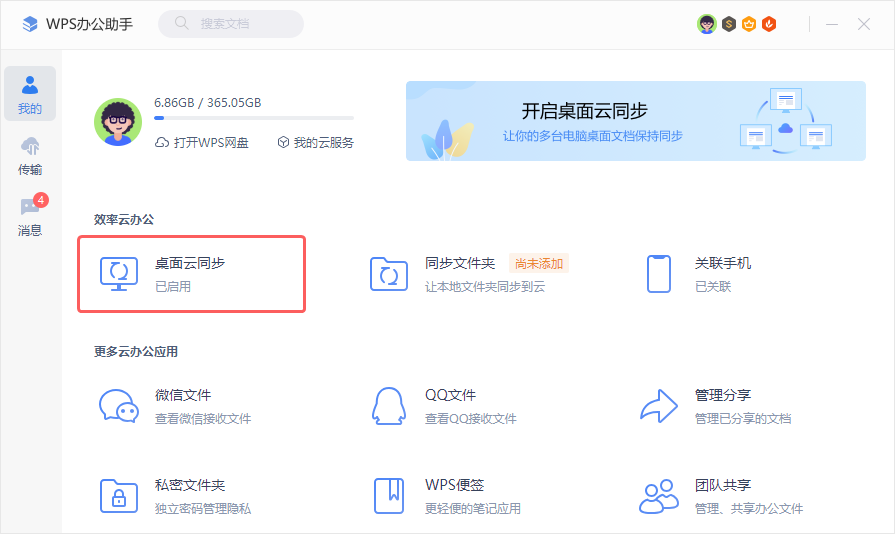Click the 团队共享 people icon
Image resolution: width=895 pixels, height=534 pixels.
[659, 496]
